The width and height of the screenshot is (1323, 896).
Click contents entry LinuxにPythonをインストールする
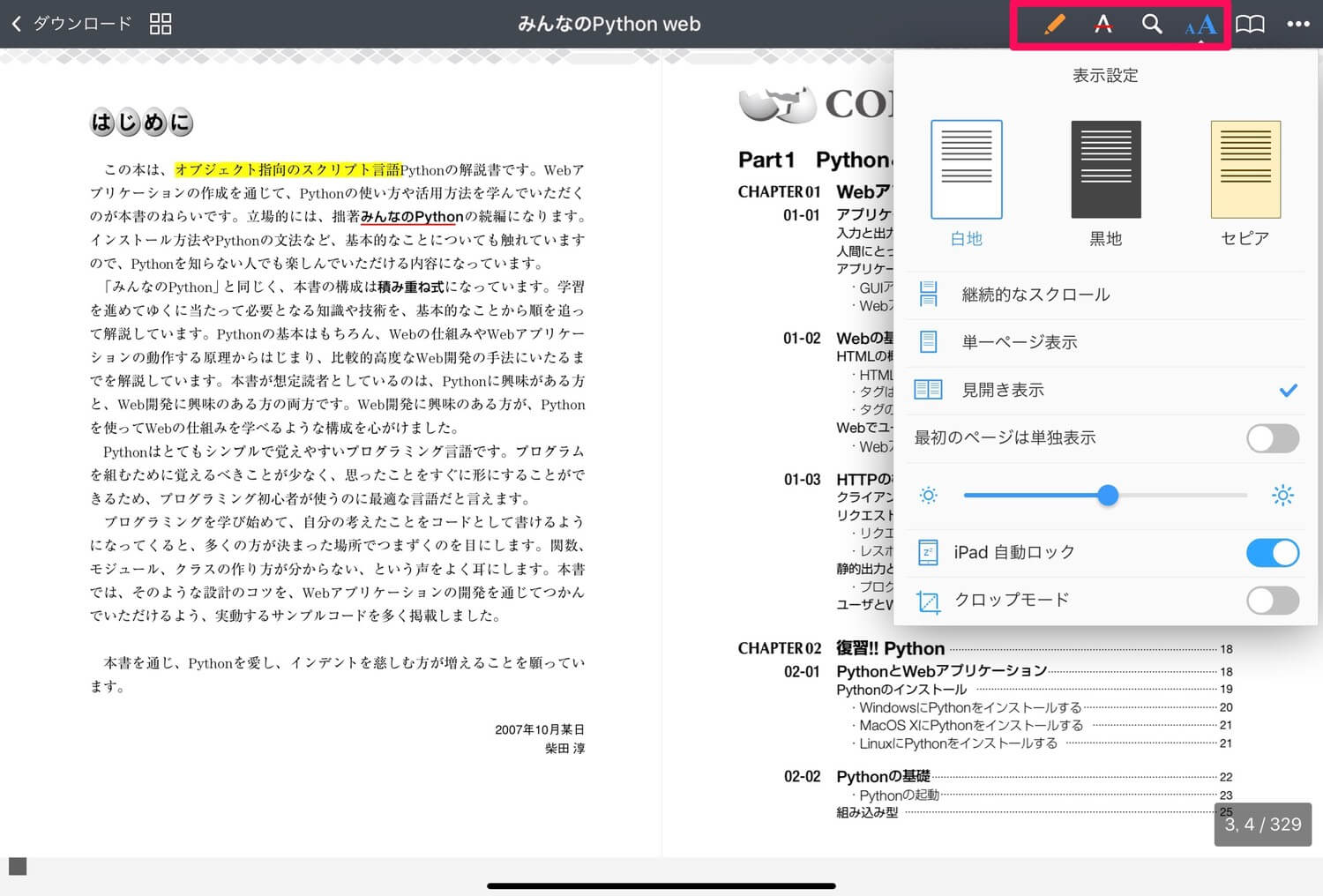(x=958, y=743)
